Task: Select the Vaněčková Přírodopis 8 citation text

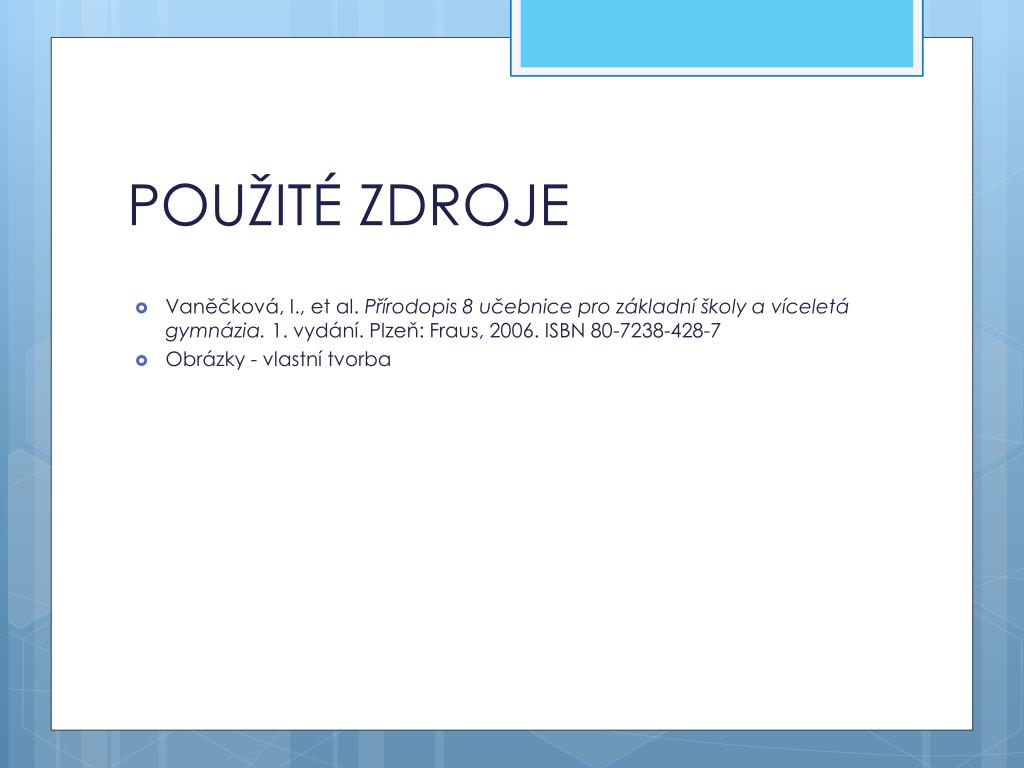Action: coord(507,318)
